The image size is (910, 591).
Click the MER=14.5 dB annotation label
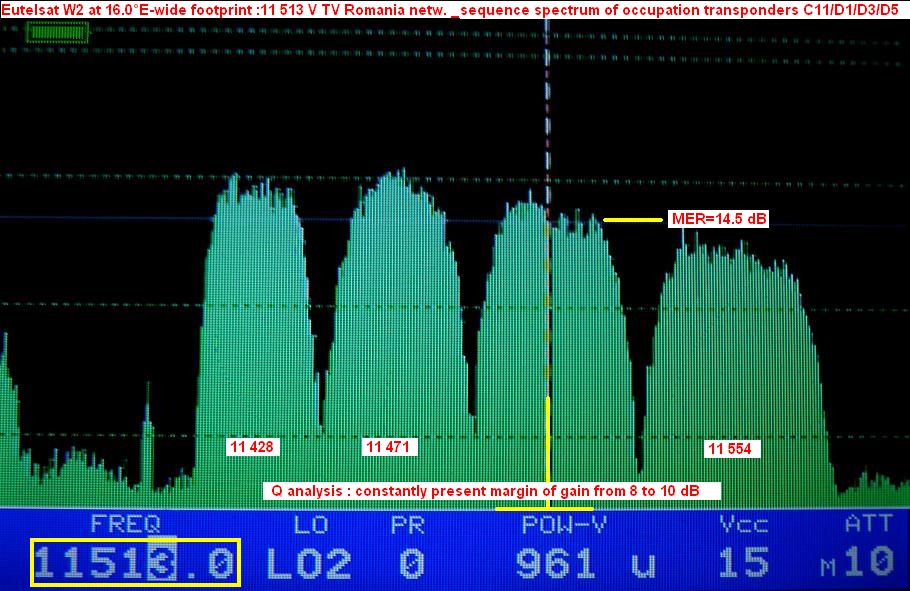(719, 219)
